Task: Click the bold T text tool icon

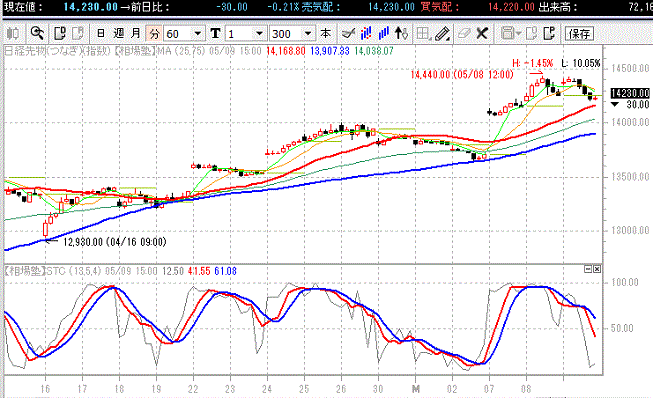Action: click(215, 33)
